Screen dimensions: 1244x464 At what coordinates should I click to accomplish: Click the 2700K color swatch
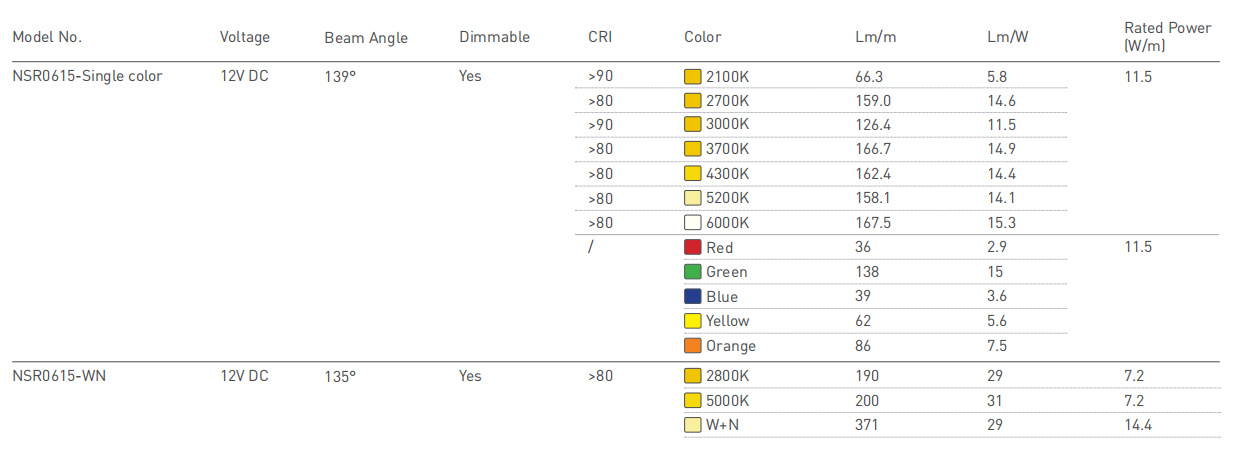[x=692, y=101]
